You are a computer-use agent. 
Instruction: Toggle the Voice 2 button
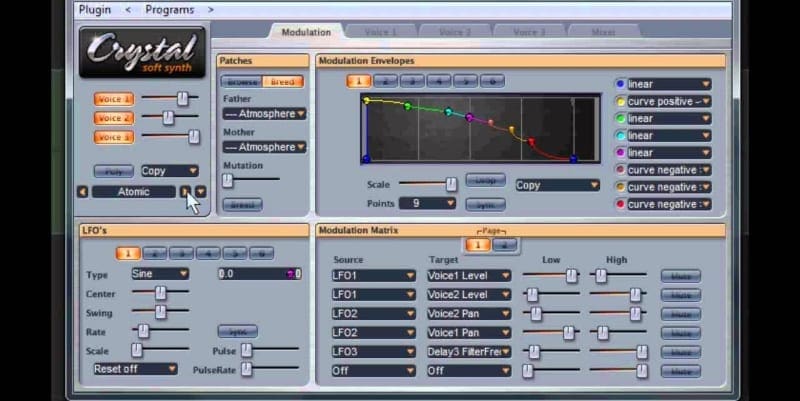click(113, 118)
